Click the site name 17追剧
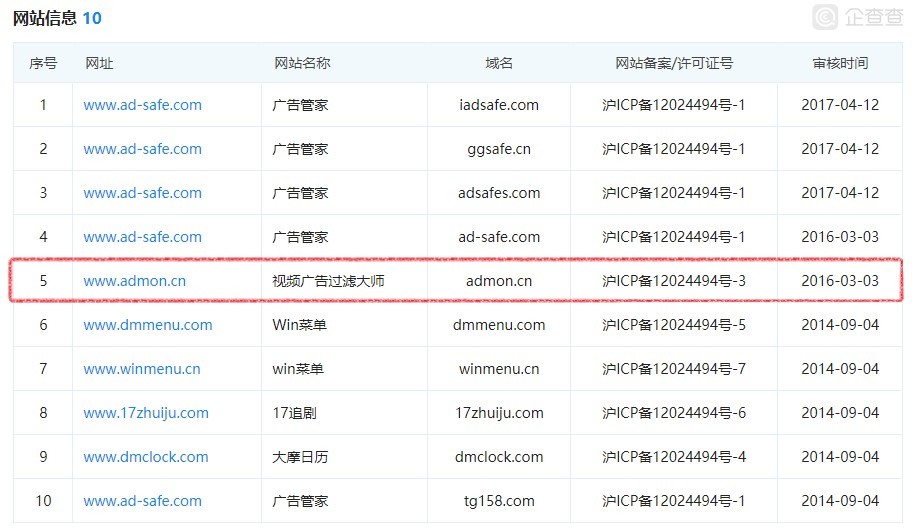 (294, 413)
